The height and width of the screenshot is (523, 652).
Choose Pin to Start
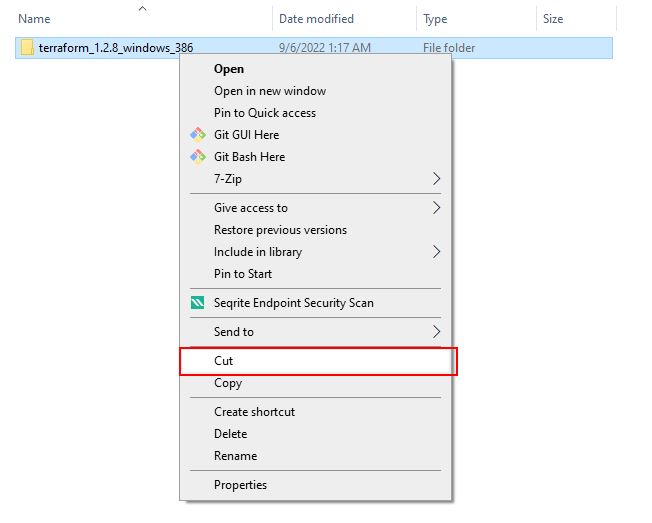(243, 274)
